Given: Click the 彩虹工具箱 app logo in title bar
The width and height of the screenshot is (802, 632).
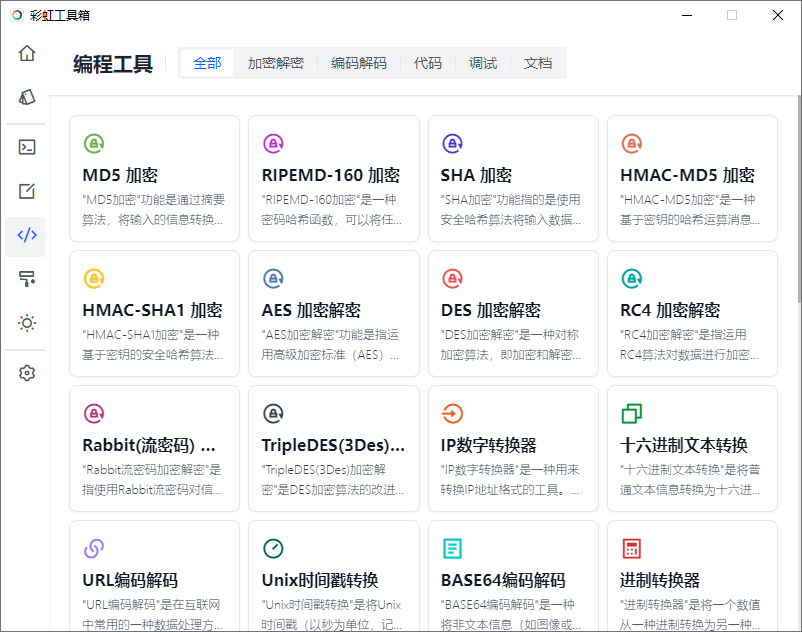Looking at the screenshot, I should click(17, 15).
